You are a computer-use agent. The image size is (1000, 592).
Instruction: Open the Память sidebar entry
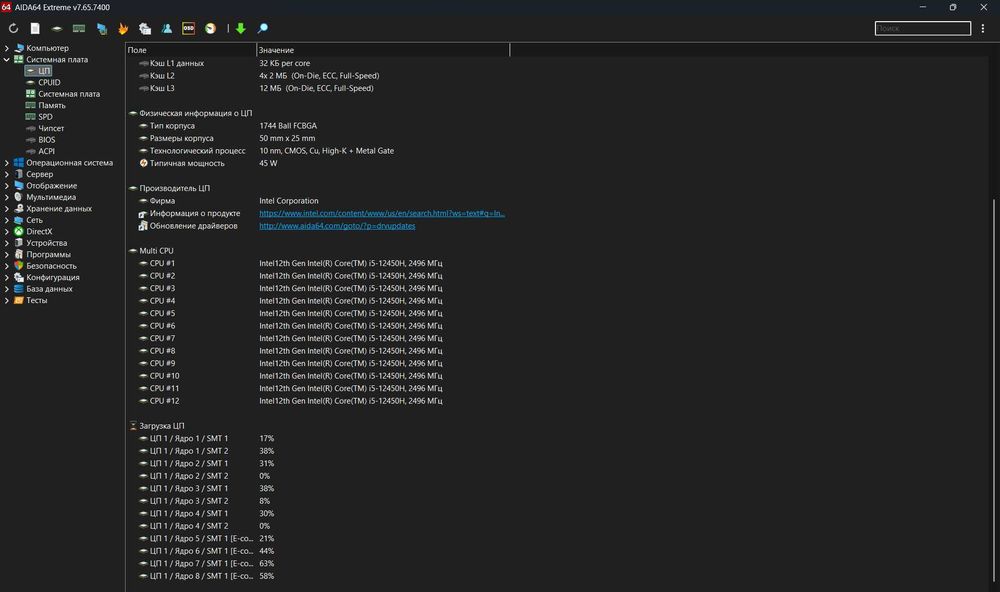click(x=52, y=105)
